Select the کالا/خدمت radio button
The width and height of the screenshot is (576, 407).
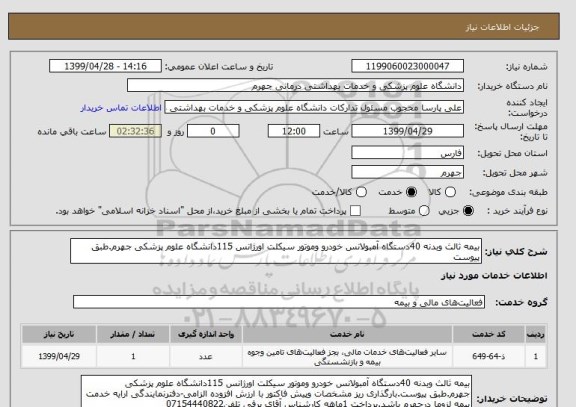click(x=361, y=192)
